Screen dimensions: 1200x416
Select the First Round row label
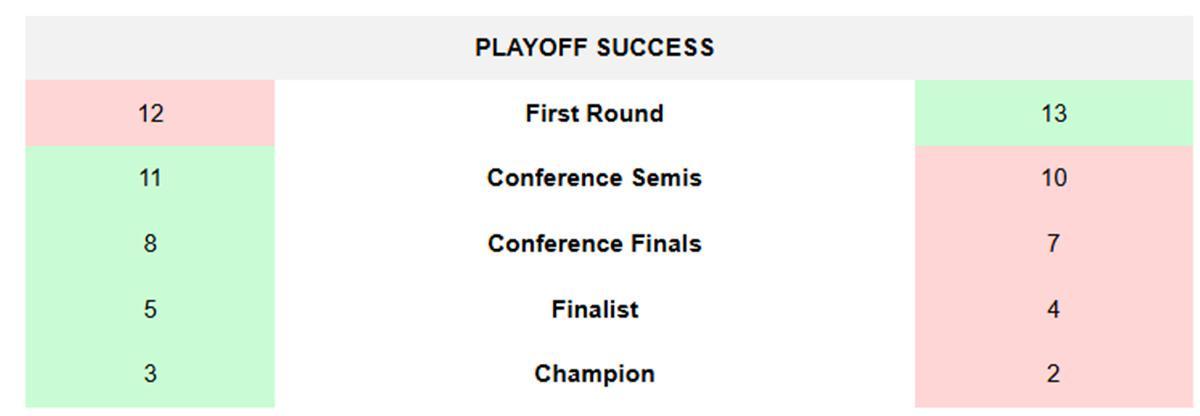(594, 114)
